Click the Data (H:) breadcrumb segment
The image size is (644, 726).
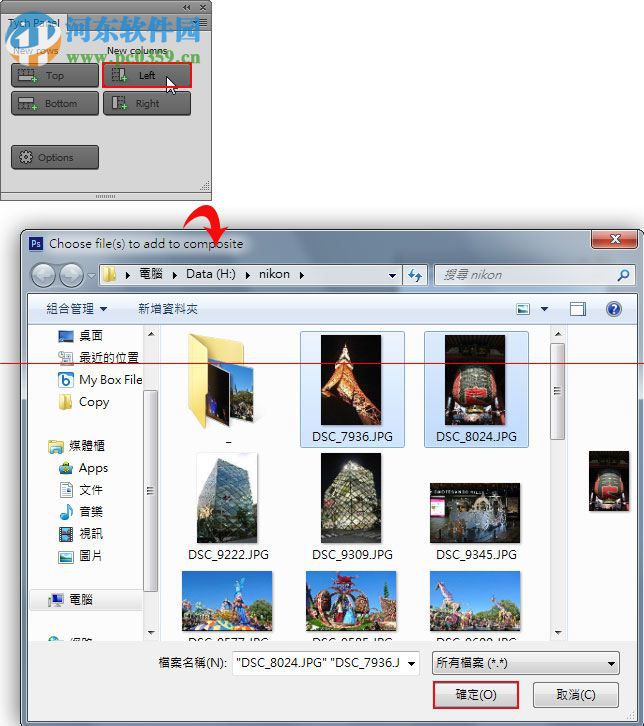tap(211, 274)
